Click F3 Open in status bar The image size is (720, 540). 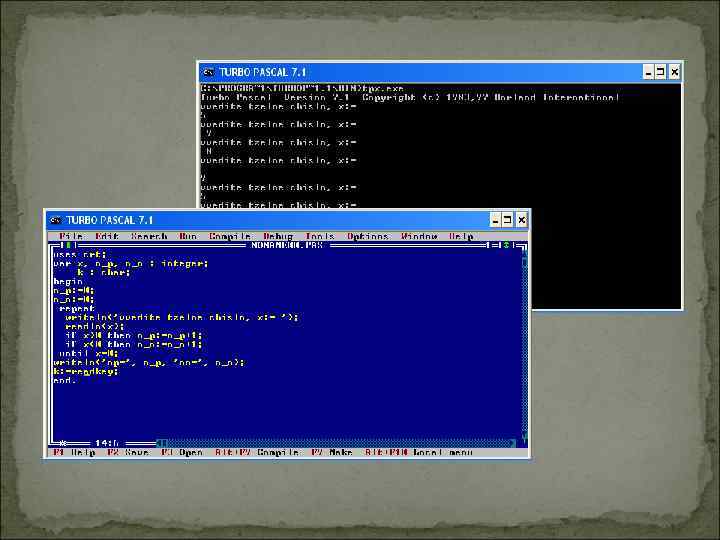coord(182,452)
